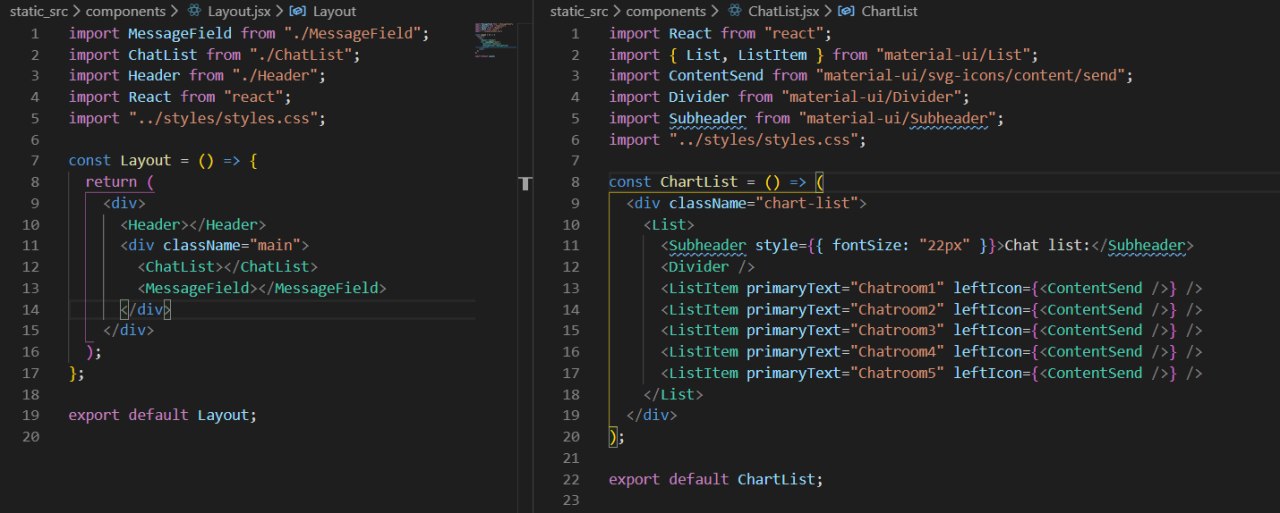Click the className="main" div line
Viewport: 1280px width, 513px height.
click(215, 245)
